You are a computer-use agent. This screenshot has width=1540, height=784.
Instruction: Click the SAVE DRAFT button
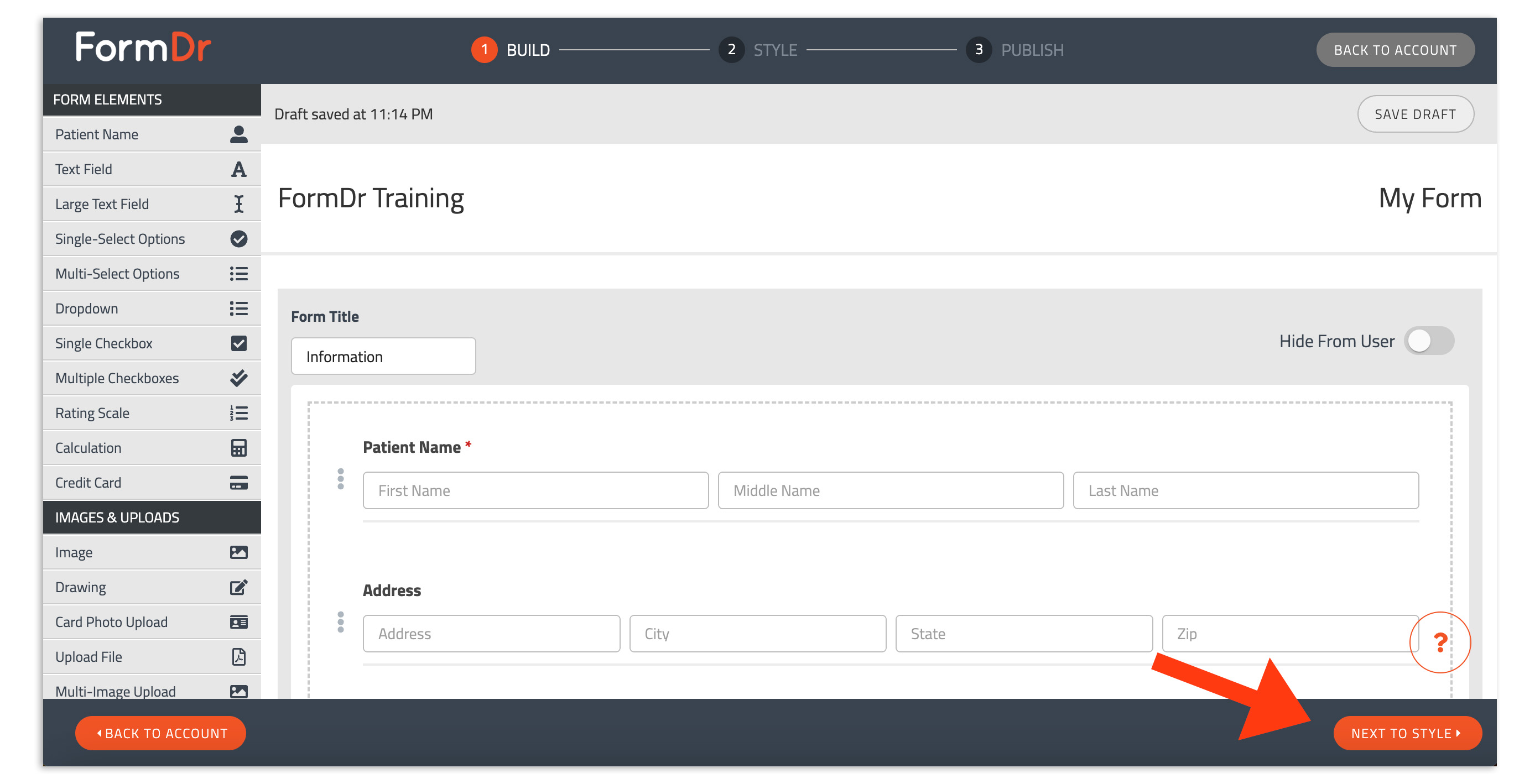[x=1414, y=114]
